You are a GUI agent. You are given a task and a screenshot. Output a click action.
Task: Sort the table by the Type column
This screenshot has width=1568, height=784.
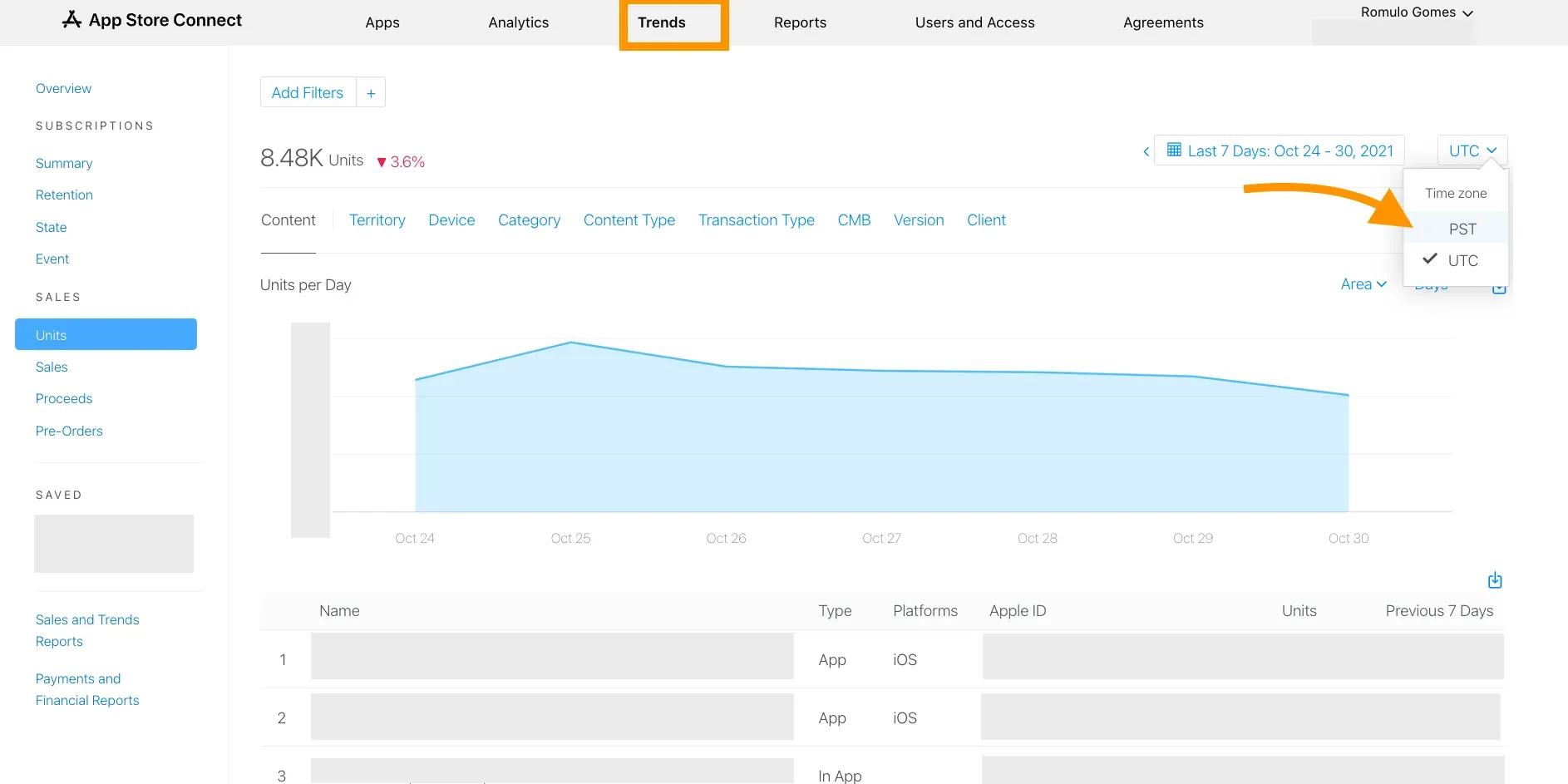(835, 611)
